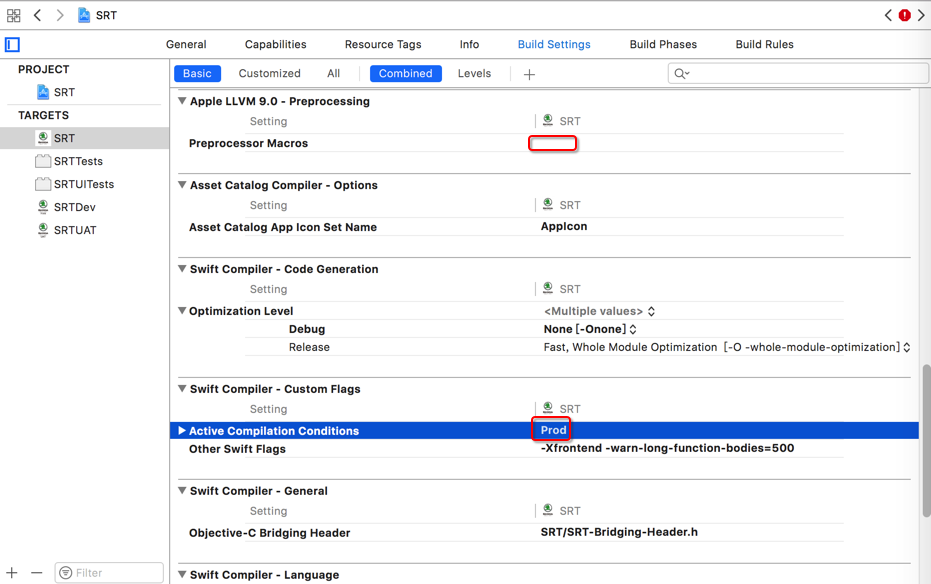Go forward with the right navigation arrow
The image size is (931, 584).
pyautogui.click(x=60, y=15)
